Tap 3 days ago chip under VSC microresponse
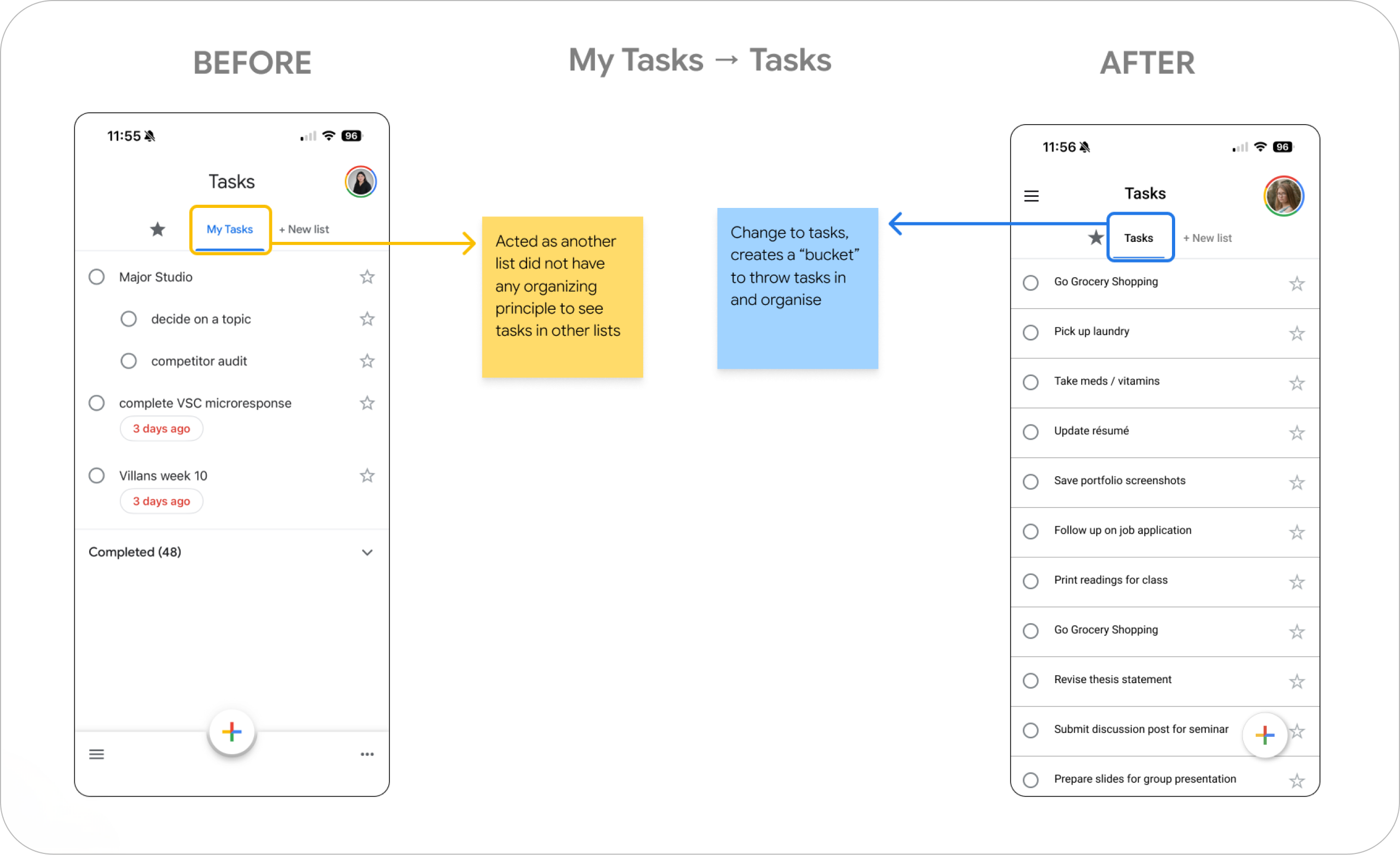 tap(161, 429)
